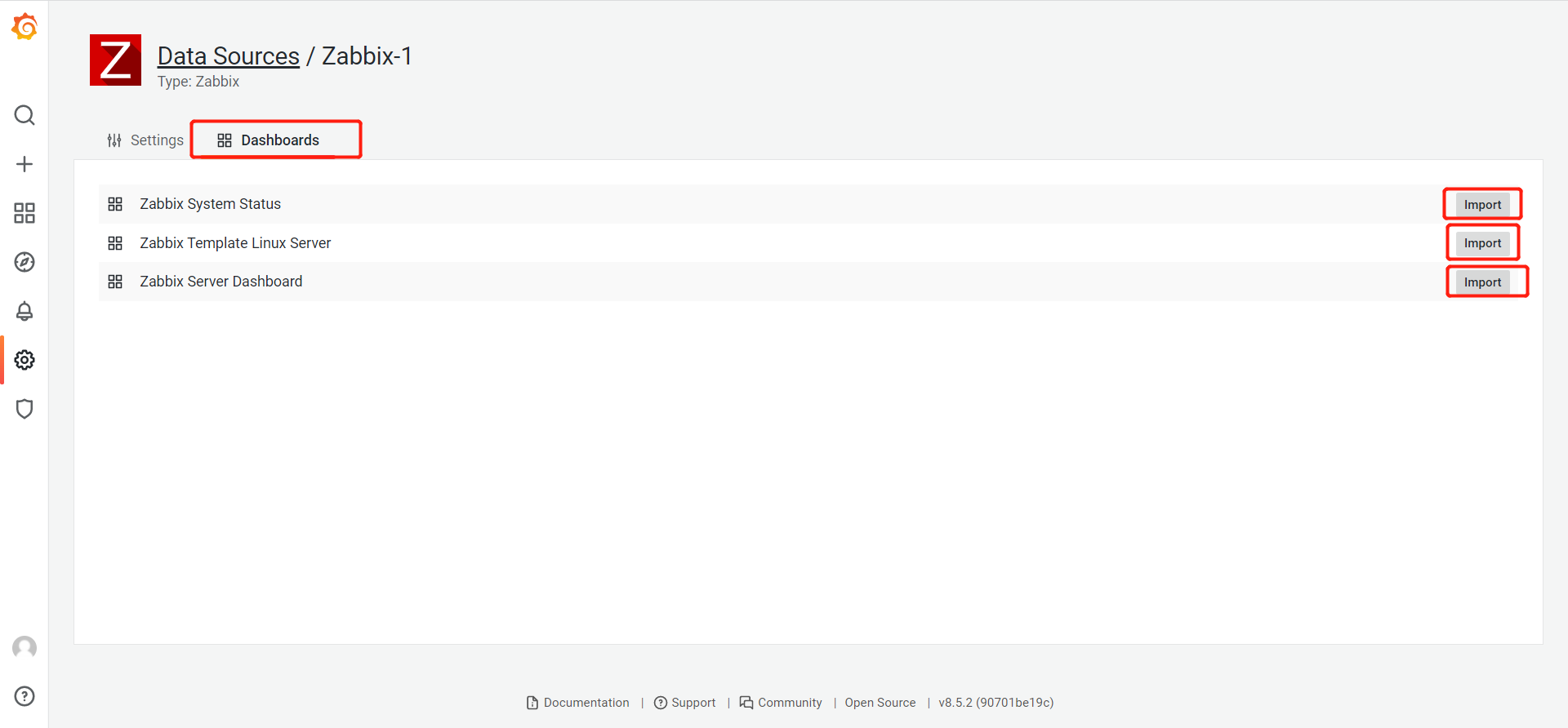Open the Open Source footer link
Viewport: 1568px width, 728px height.
(880, 703)
